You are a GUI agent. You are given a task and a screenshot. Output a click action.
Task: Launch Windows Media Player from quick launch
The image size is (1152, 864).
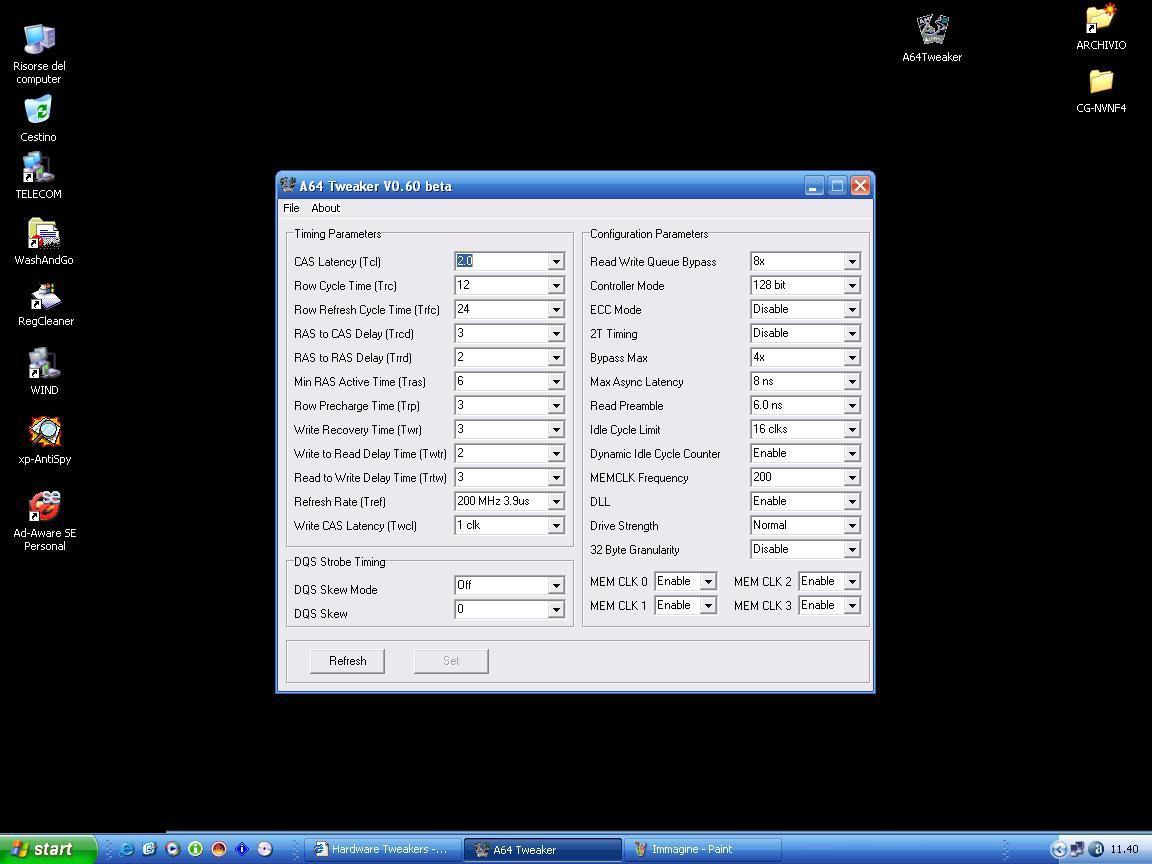pos(173,849)
